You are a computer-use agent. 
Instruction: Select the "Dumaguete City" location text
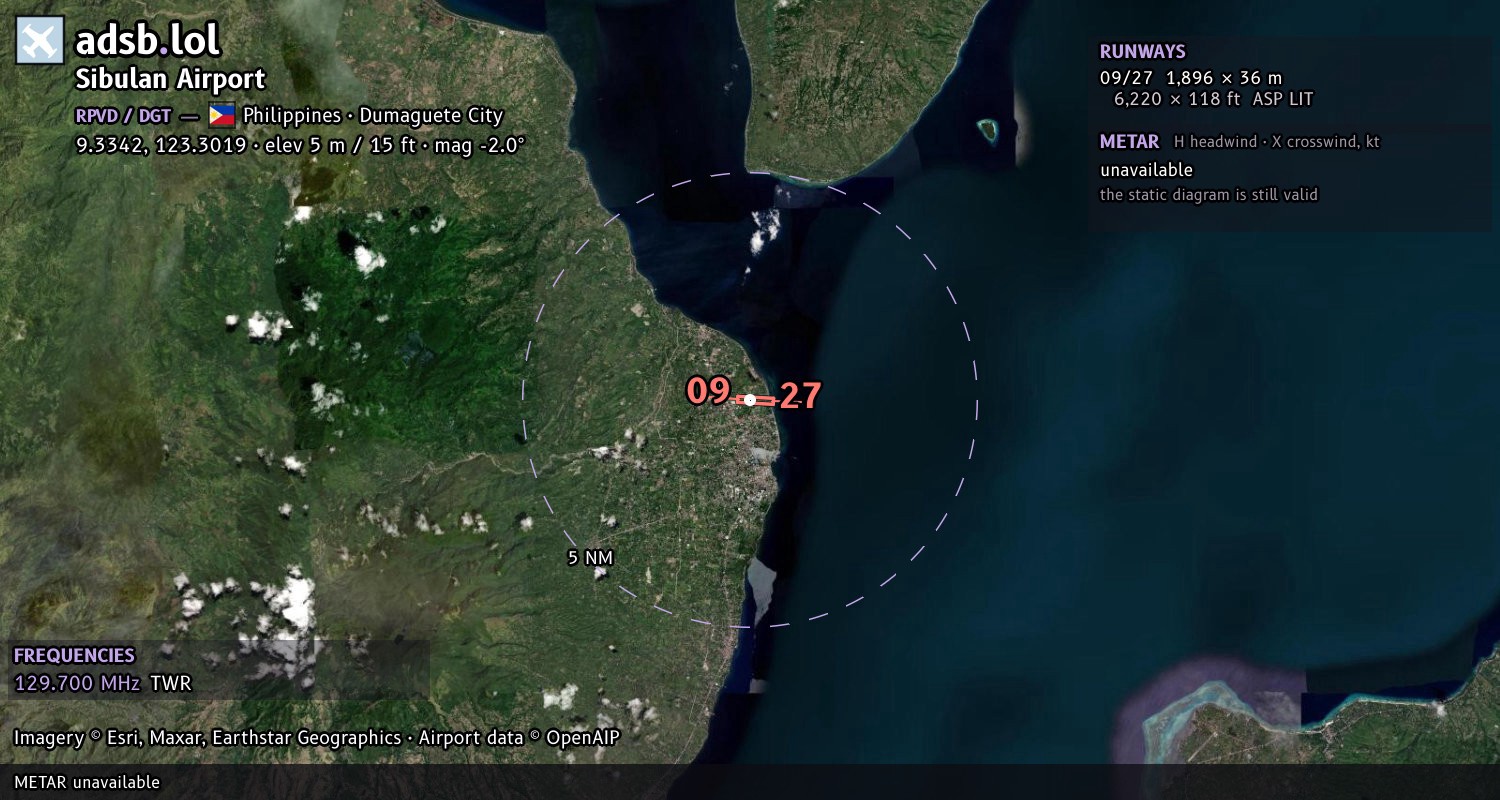point(431,115)
